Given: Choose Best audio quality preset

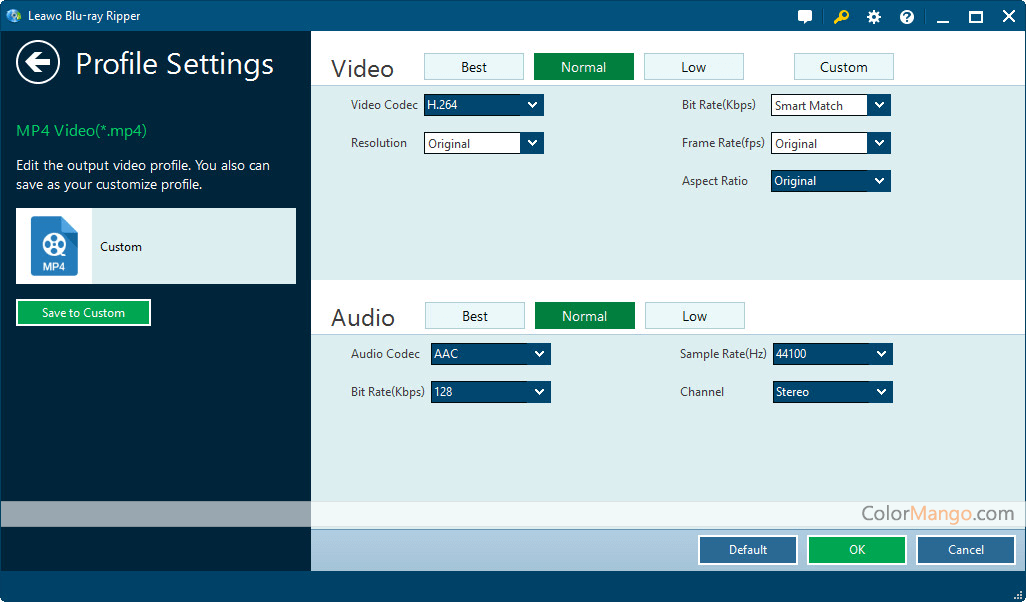Looking at the screenshot, I should [475, 316].
